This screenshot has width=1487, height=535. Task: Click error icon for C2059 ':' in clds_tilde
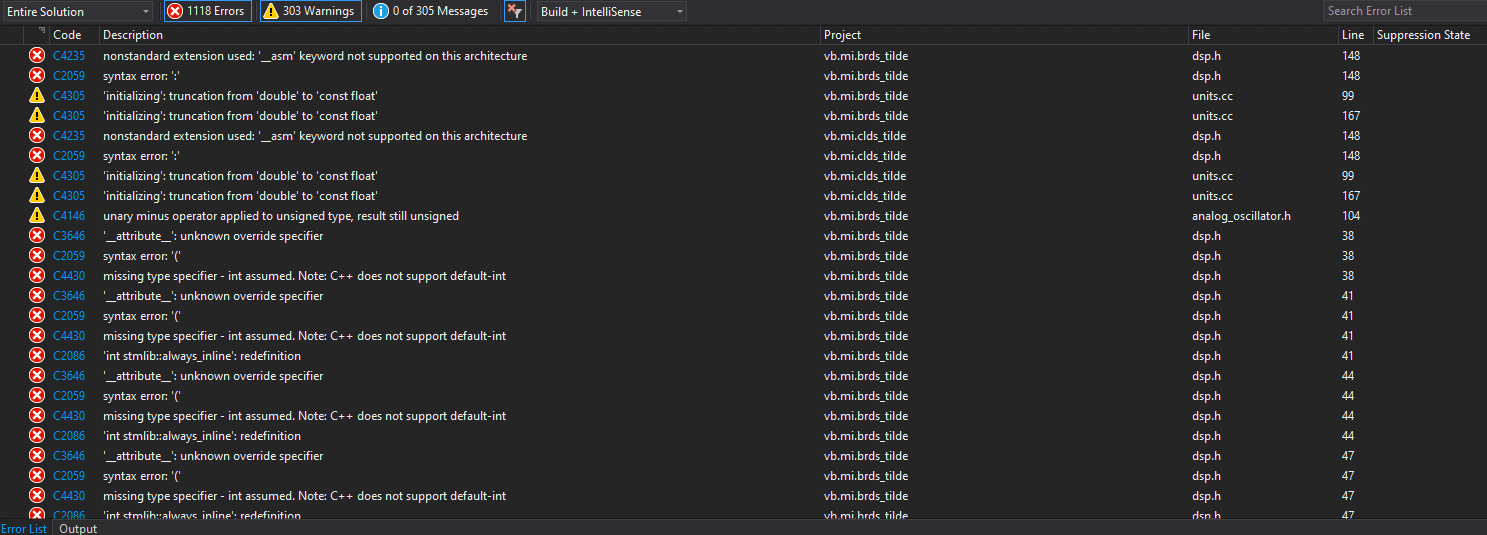37,156
